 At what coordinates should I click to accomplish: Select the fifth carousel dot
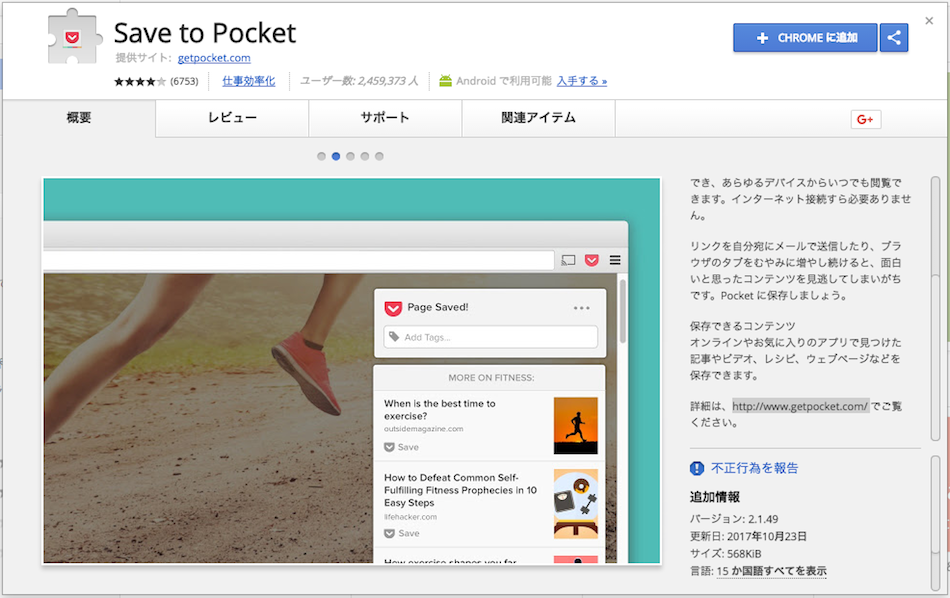pyautogui.click(x=379, y=156)
